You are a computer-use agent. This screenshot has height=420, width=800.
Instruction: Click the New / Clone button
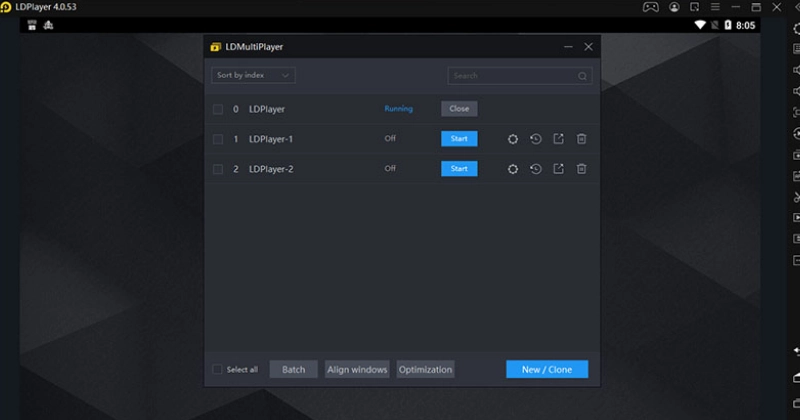[x=547, y=369]
